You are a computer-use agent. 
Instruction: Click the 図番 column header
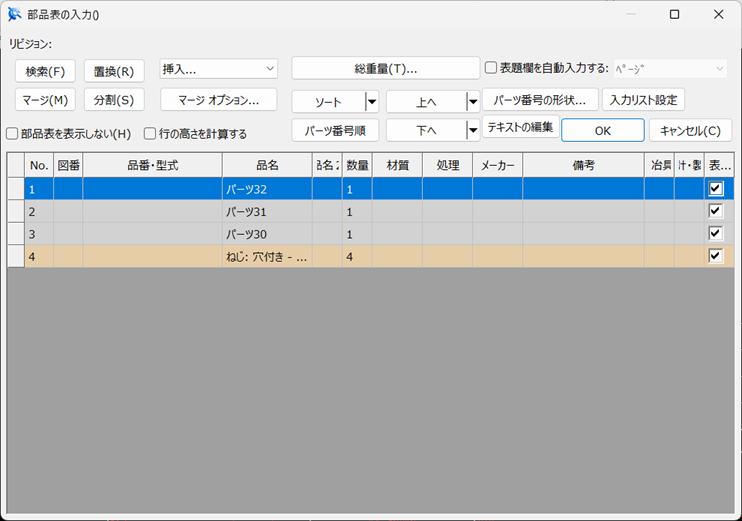coord(68,165)
